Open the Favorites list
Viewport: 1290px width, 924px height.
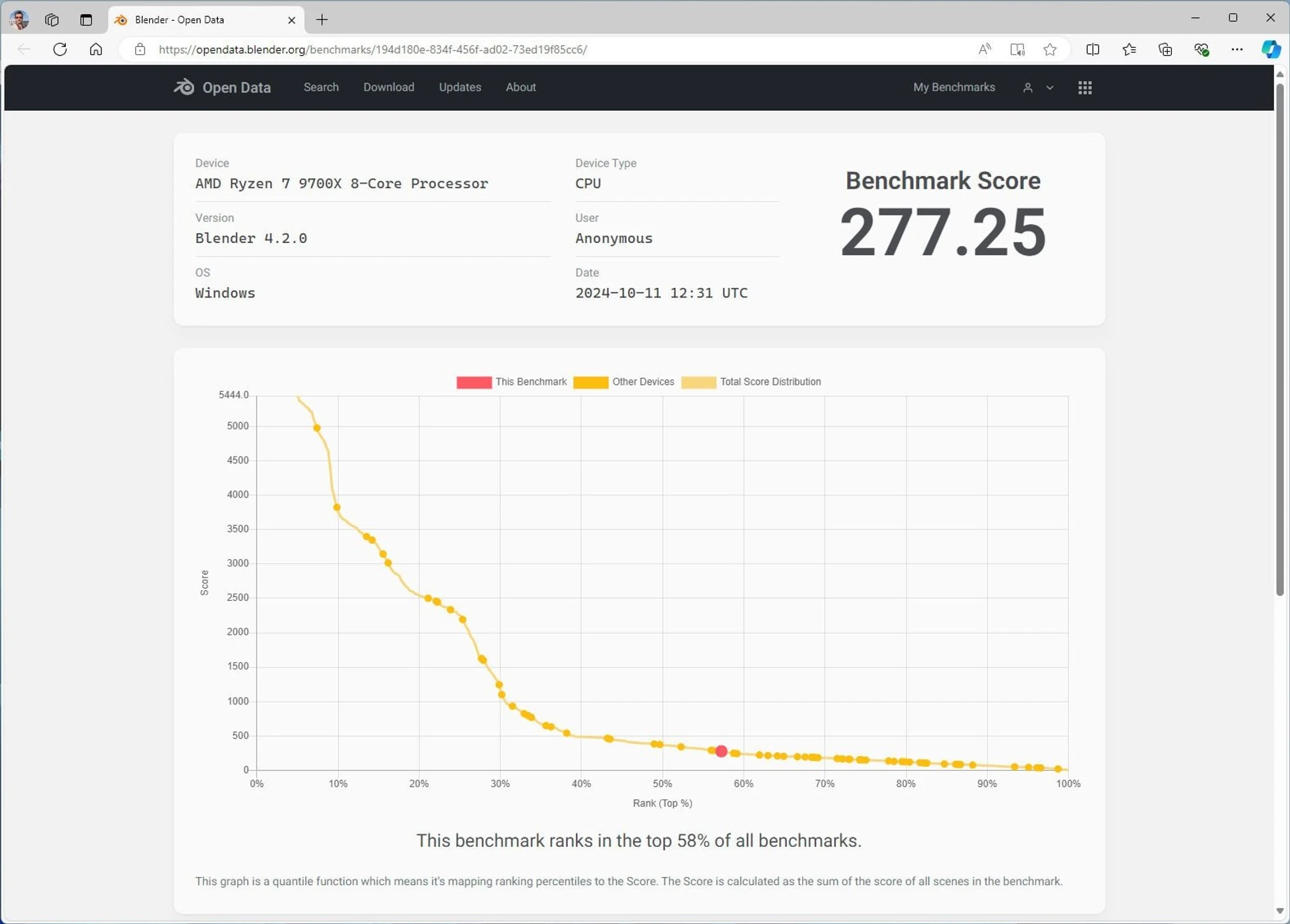coord(1129,49)
